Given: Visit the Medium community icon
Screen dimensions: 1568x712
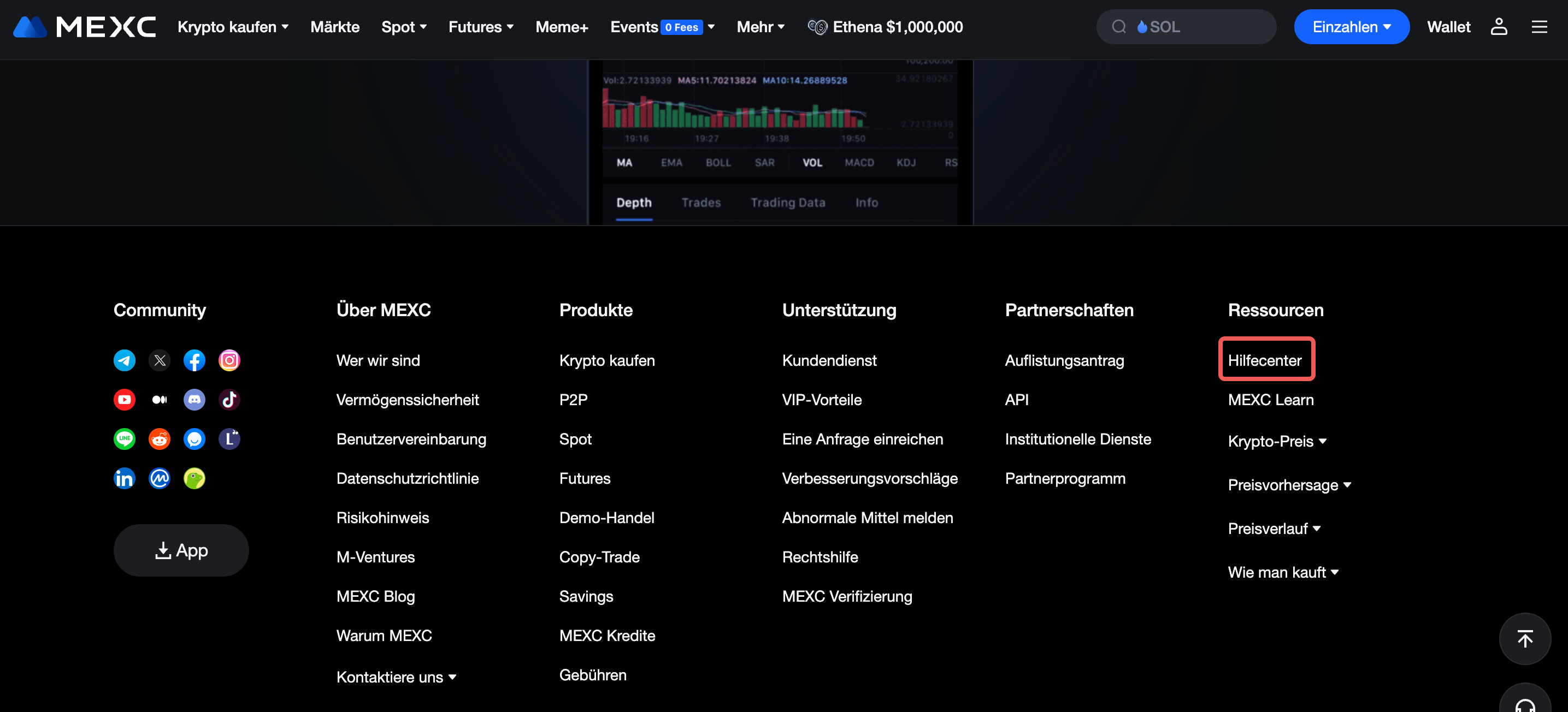Looking at the screenshot, I should tap(160, 400).
